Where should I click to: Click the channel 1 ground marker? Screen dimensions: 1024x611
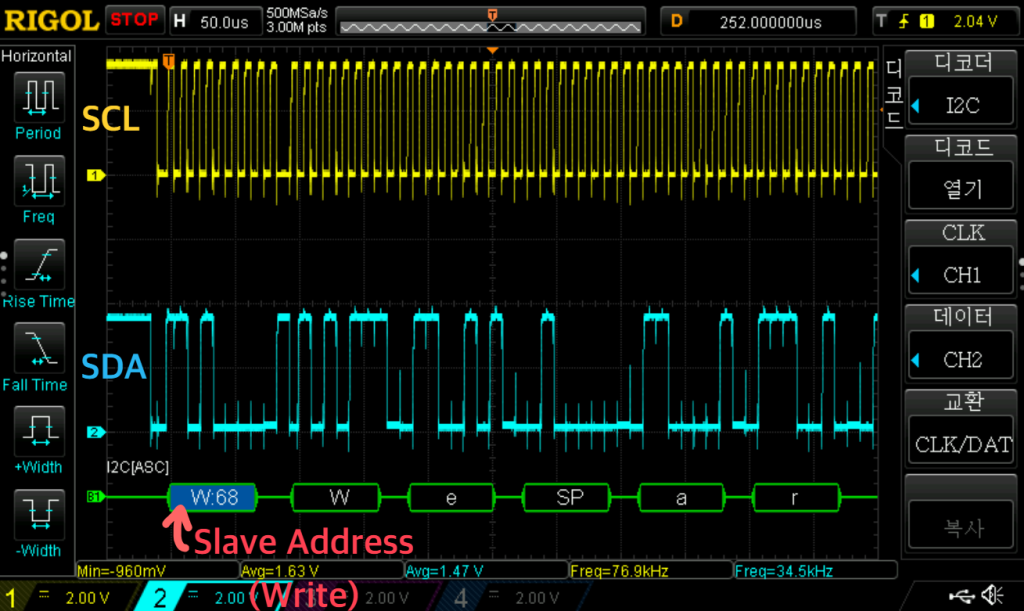(95, 175)
